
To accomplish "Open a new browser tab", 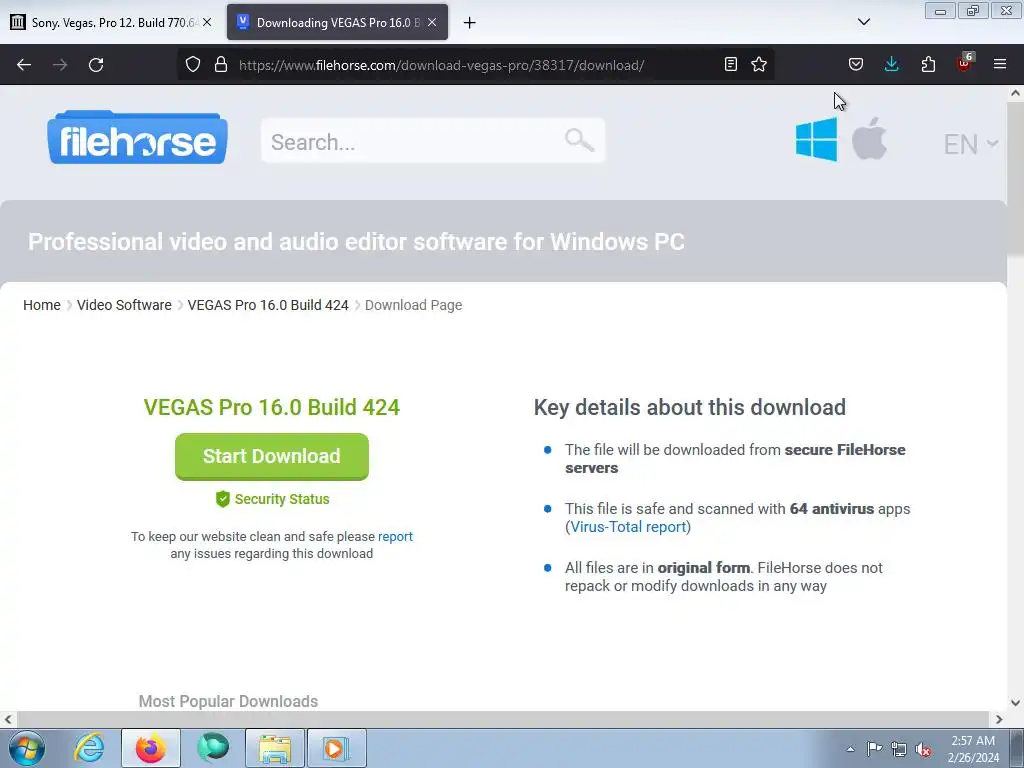I will point(470,23).
